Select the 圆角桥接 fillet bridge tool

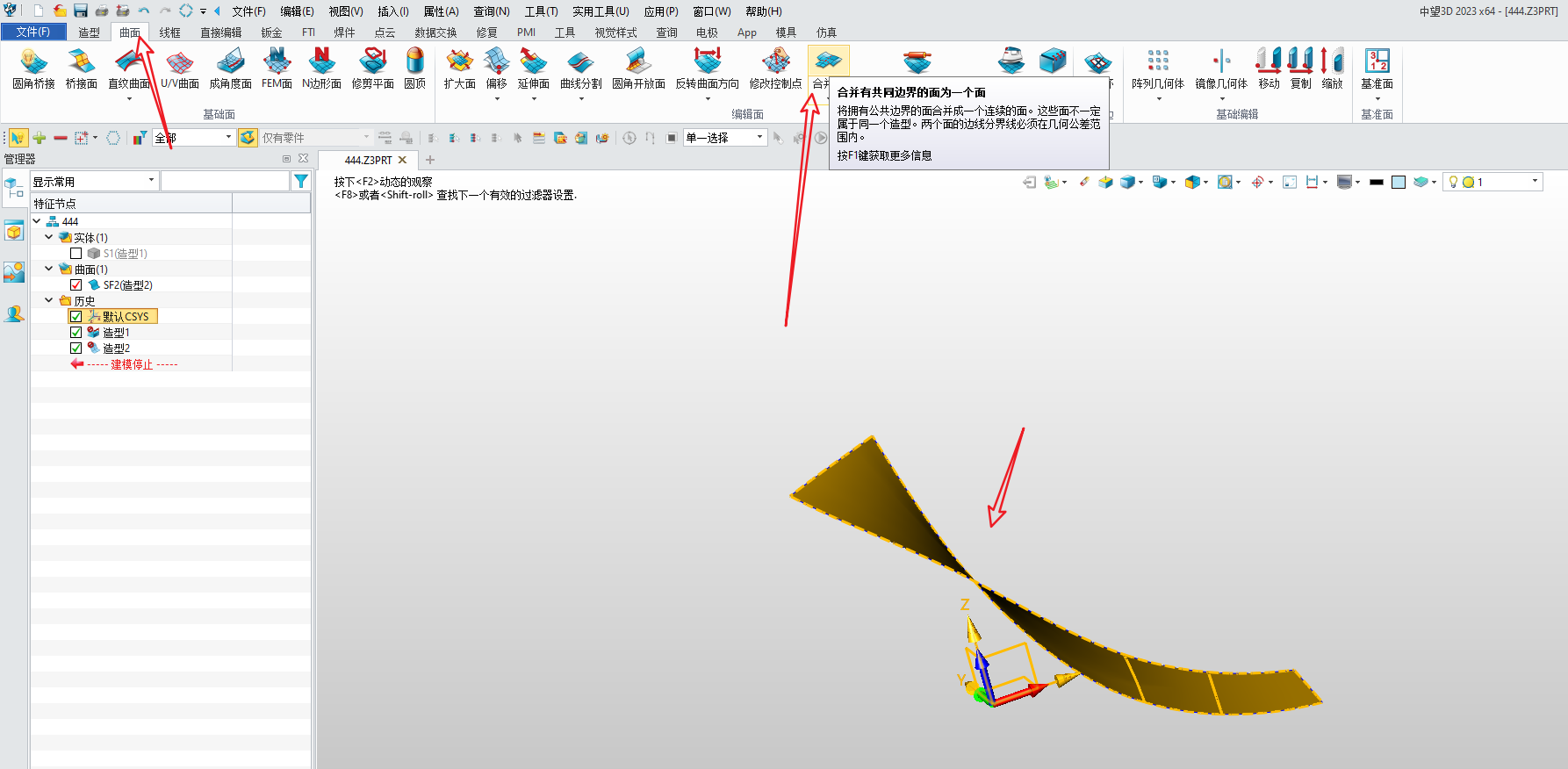tap(33, 68)
